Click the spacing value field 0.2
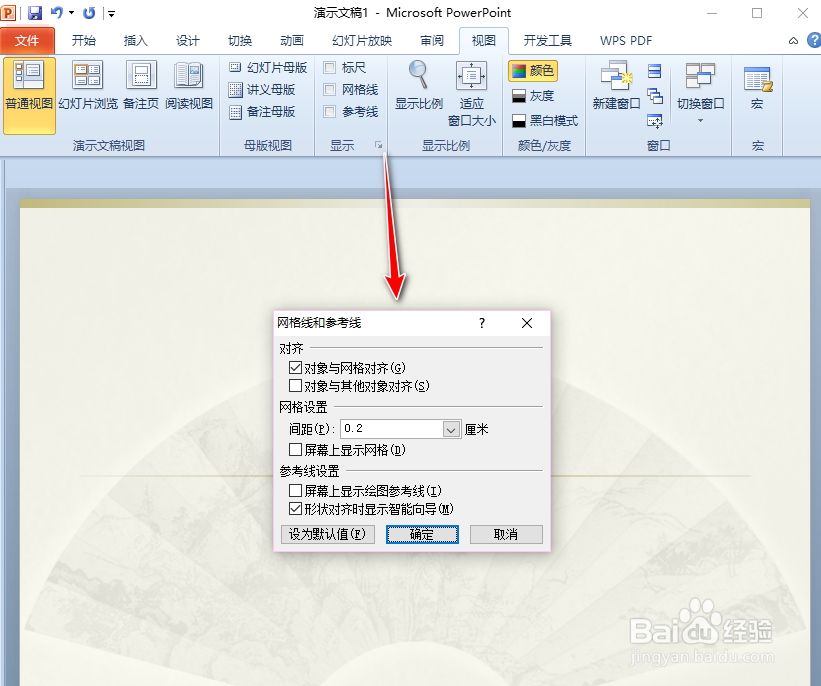 tap(392, 429)
